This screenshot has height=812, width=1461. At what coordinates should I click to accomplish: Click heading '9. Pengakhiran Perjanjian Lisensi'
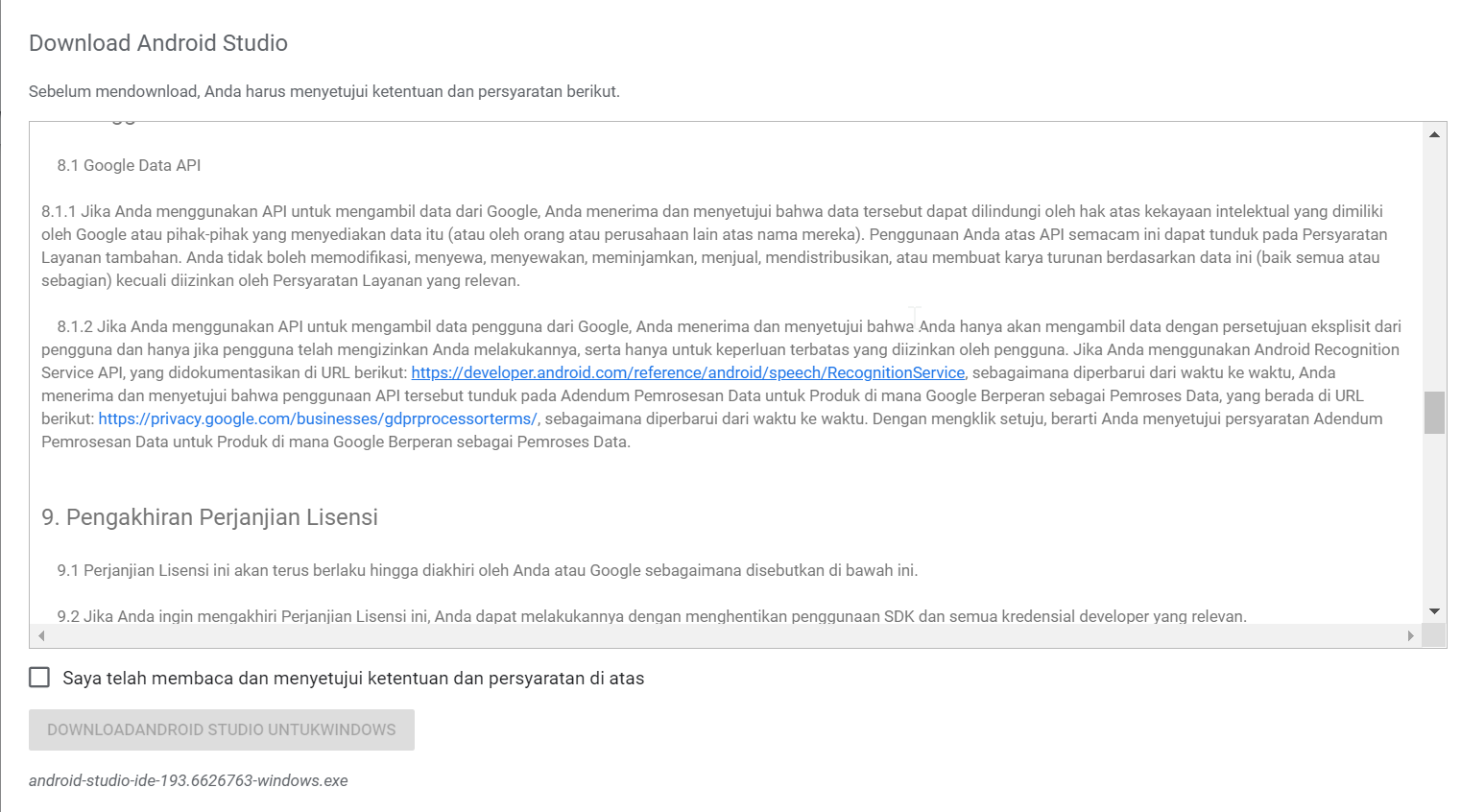(x=209, y=516)
